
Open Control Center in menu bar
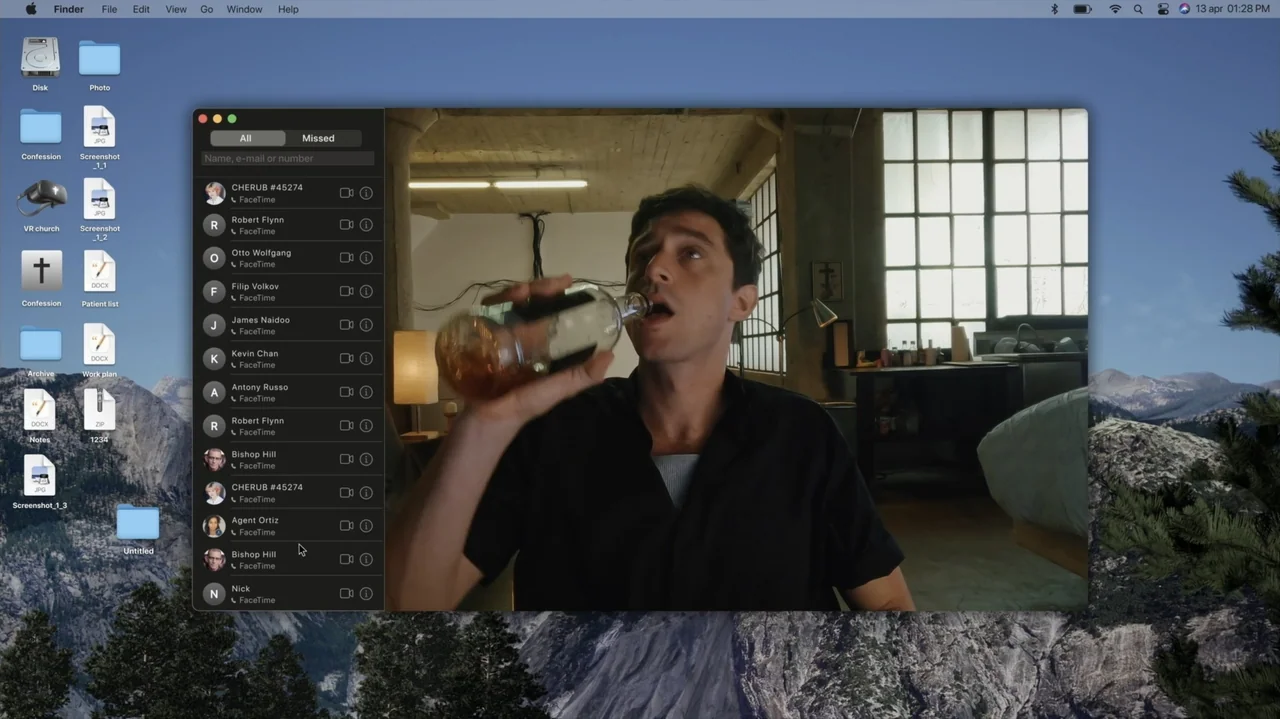(x=1163, y=9)
